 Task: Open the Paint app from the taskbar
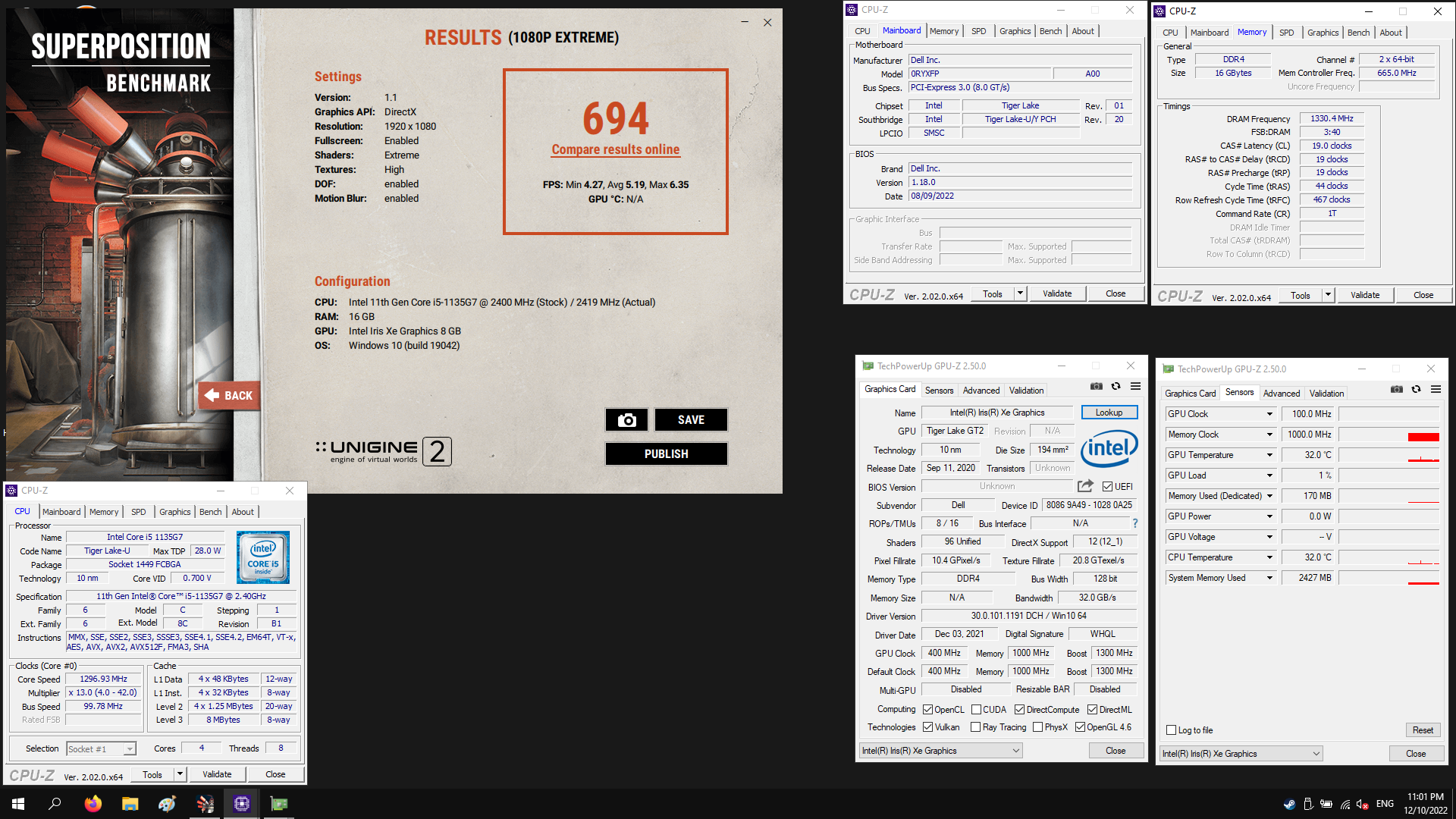[x=167, y=804]
